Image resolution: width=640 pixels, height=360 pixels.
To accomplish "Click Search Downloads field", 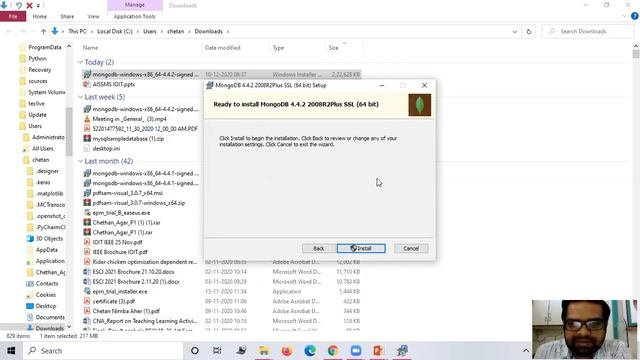I will pyautogui.click(x=588, y=31).
